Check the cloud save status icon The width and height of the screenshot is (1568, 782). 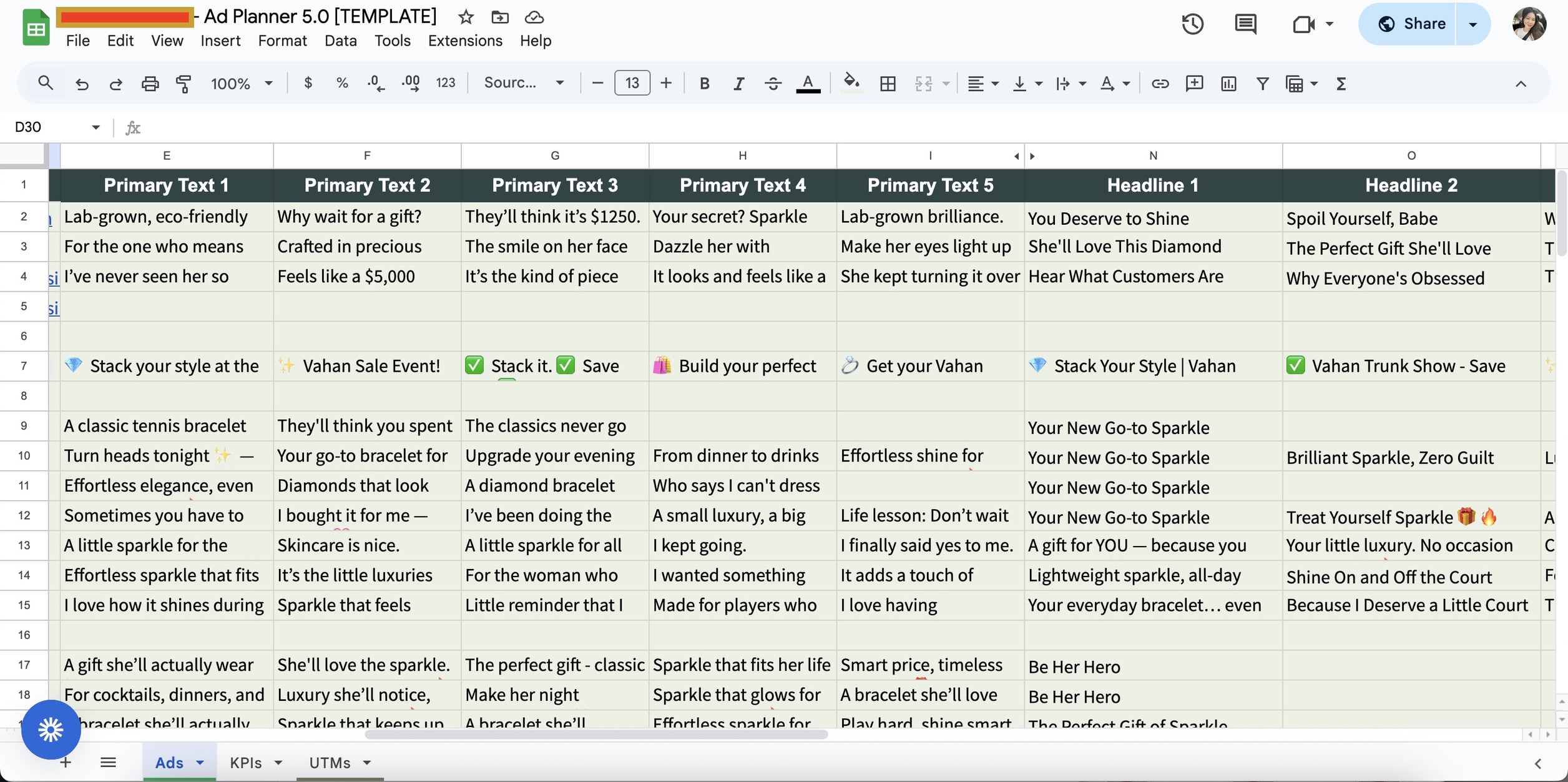[534, 17]
